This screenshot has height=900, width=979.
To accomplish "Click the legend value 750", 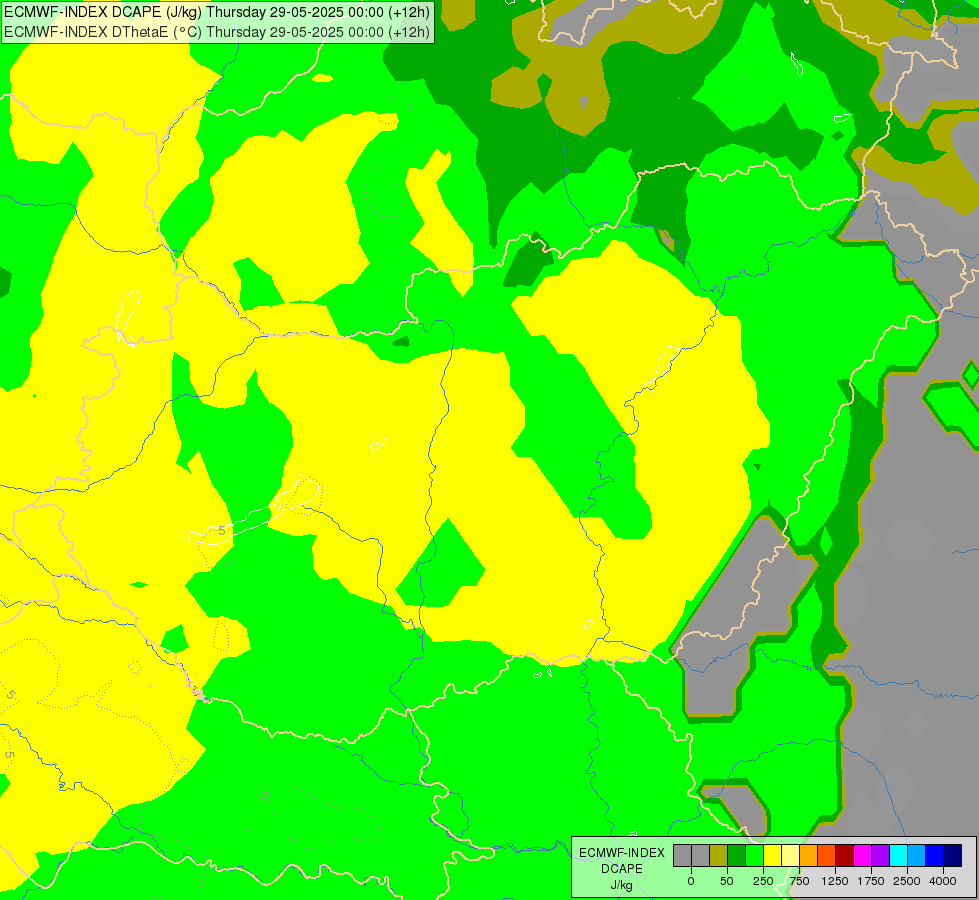I will pyautogui.click(x=799, y=881).
